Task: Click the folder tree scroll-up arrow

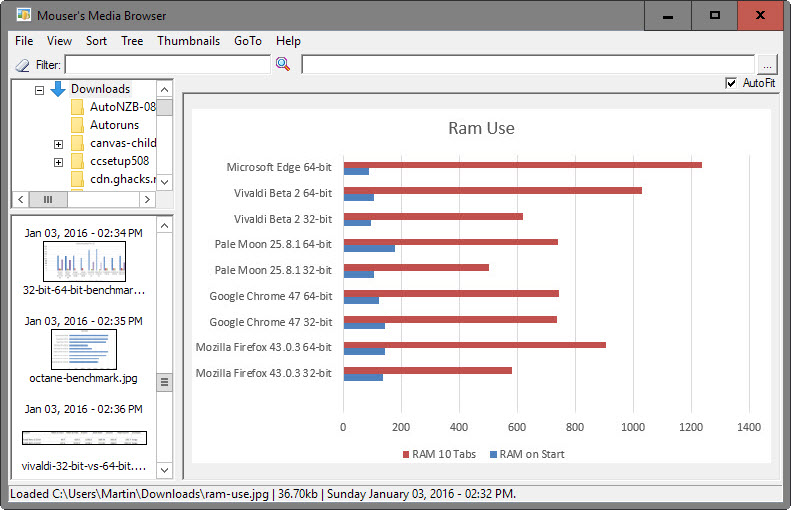Action: click(x=164, y=90)
